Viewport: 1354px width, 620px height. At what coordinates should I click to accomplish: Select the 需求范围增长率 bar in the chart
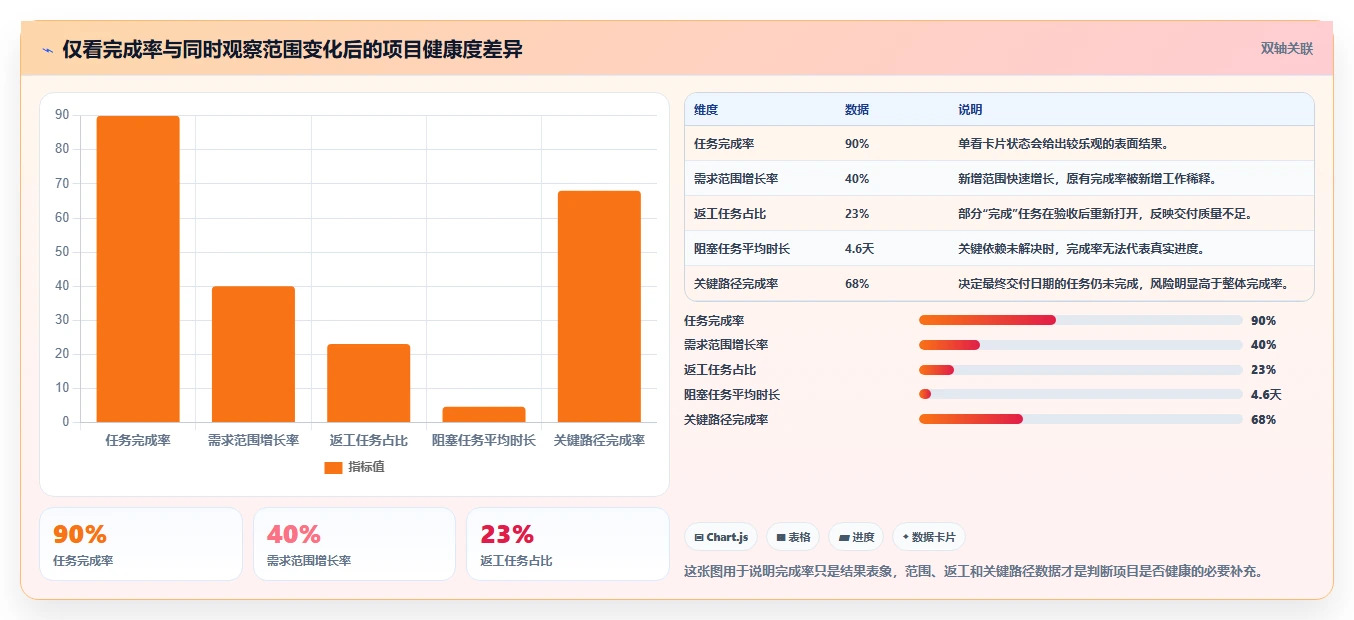click(x=253, y=354)
